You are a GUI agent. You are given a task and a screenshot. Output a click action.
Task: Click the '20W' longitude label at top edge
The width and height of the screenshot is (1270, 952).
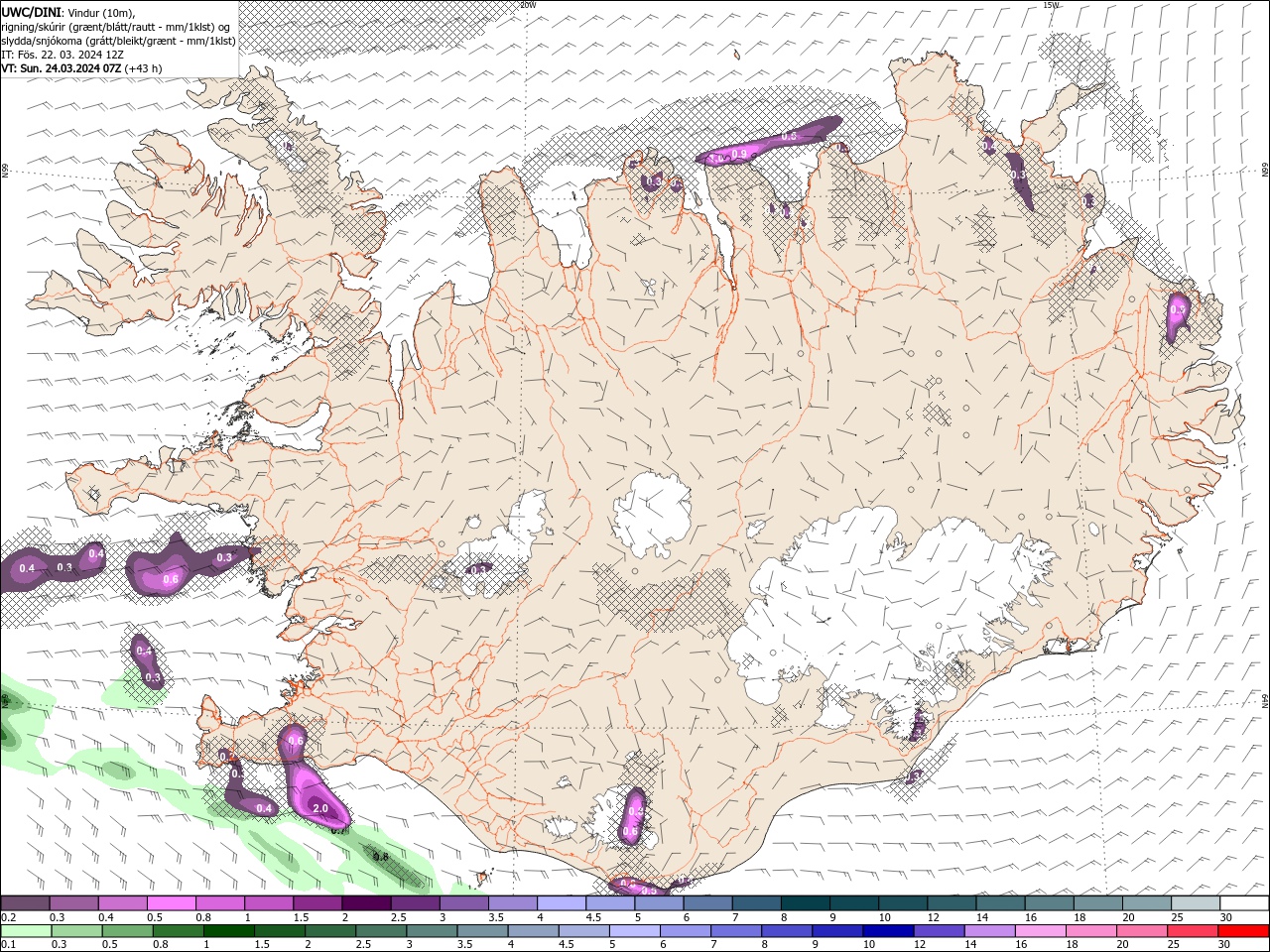528,5
